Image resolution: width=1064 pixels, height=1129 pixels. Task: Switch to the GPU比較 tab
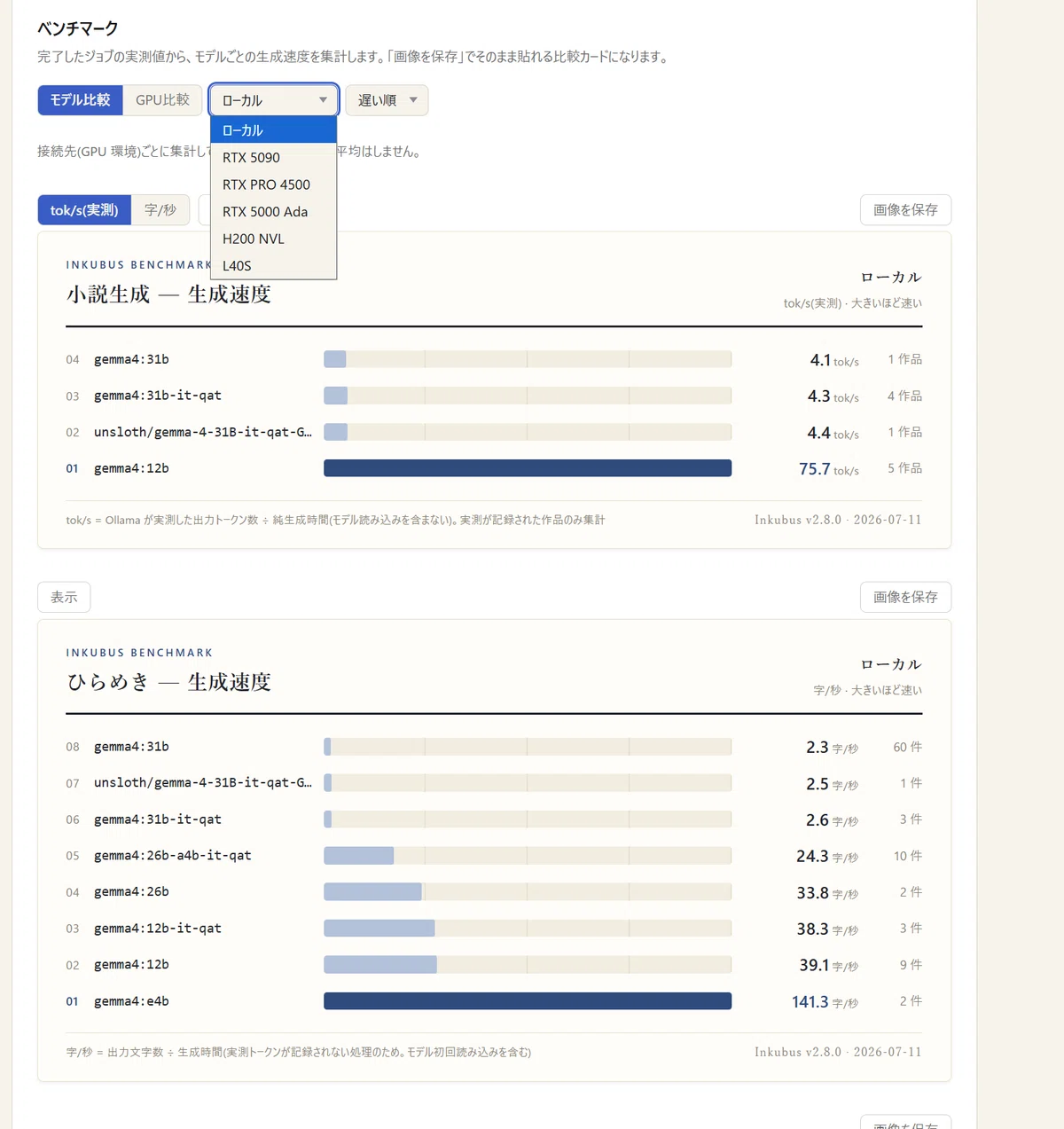163,100
